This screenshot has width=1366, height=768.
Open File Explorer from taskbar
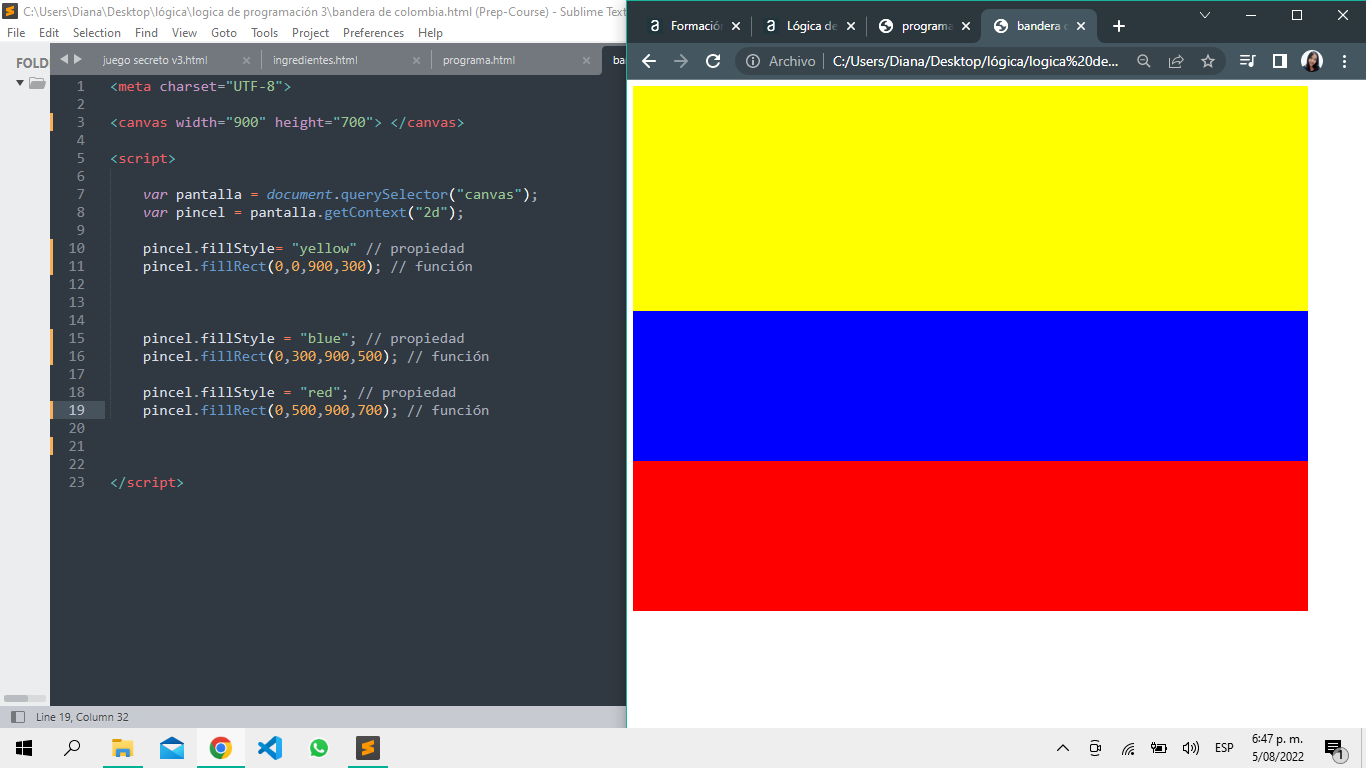122,748
